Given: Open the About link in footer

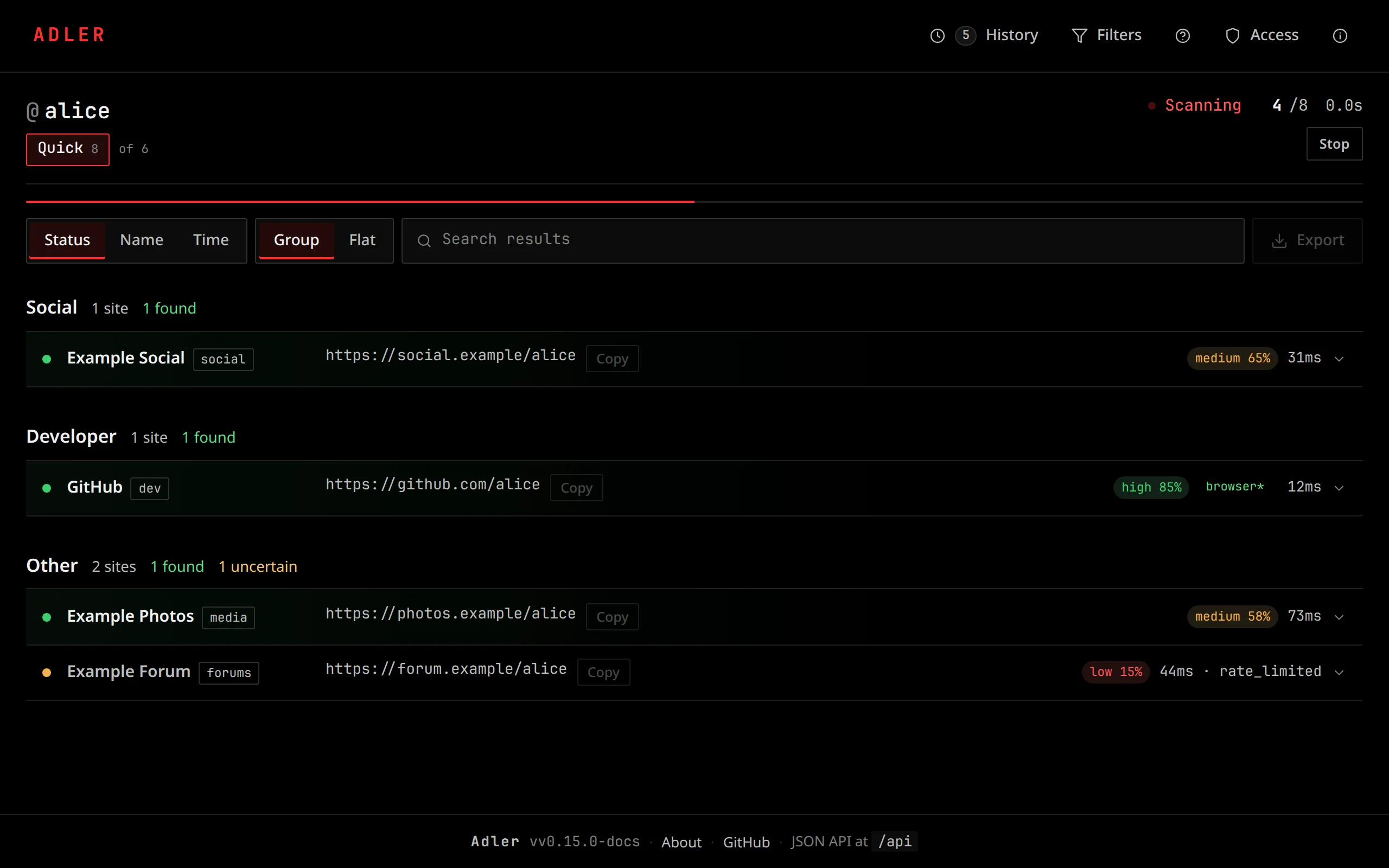Looking at the screenshot, I should (x=681, y=842).
